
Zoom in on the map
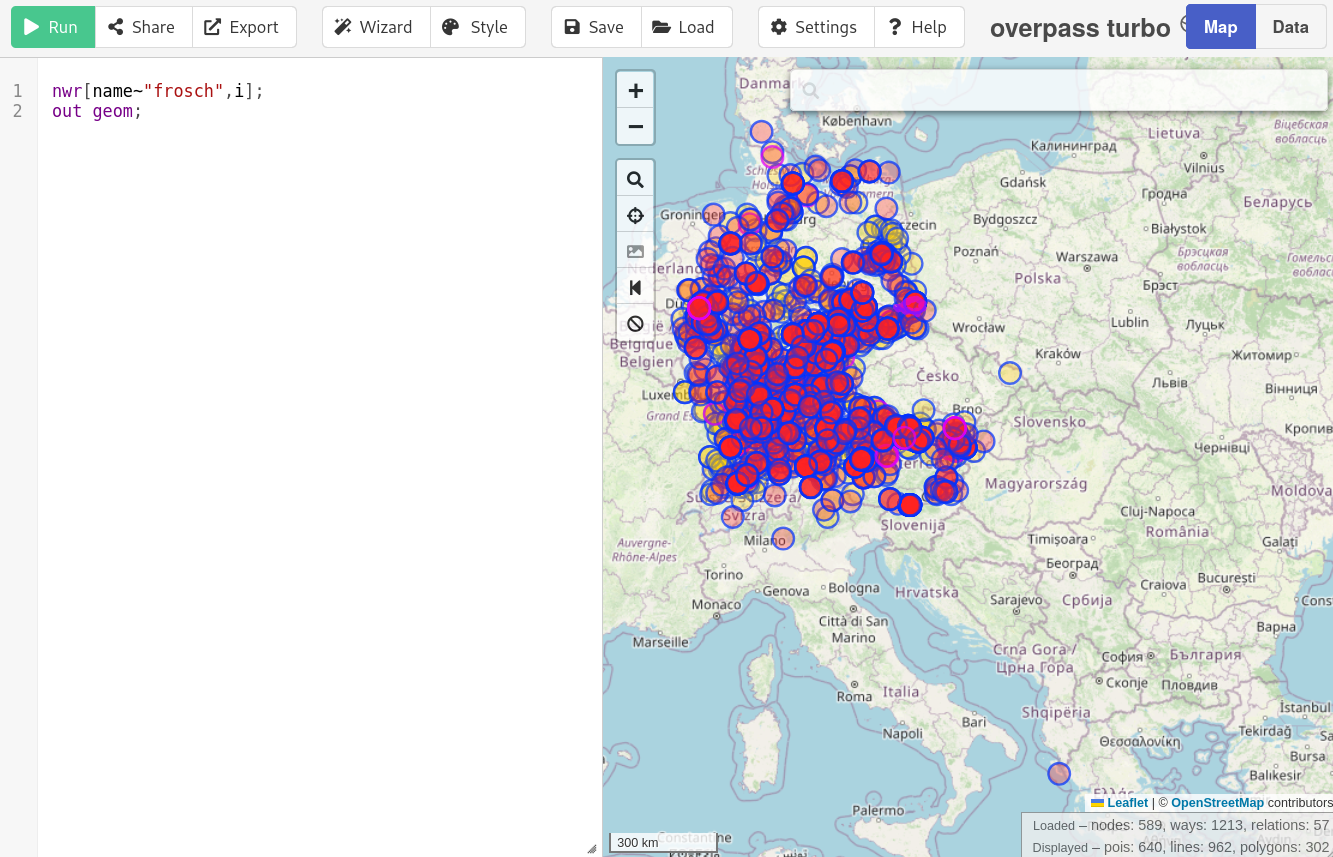click(635, 91)
